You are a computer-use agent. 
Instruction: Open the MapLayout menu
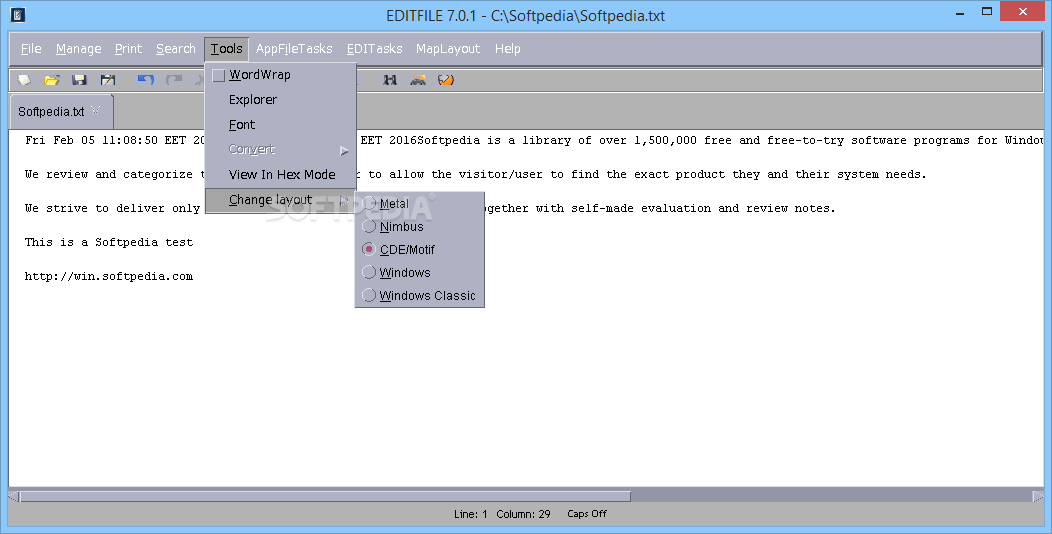click(x=448, y=48)
